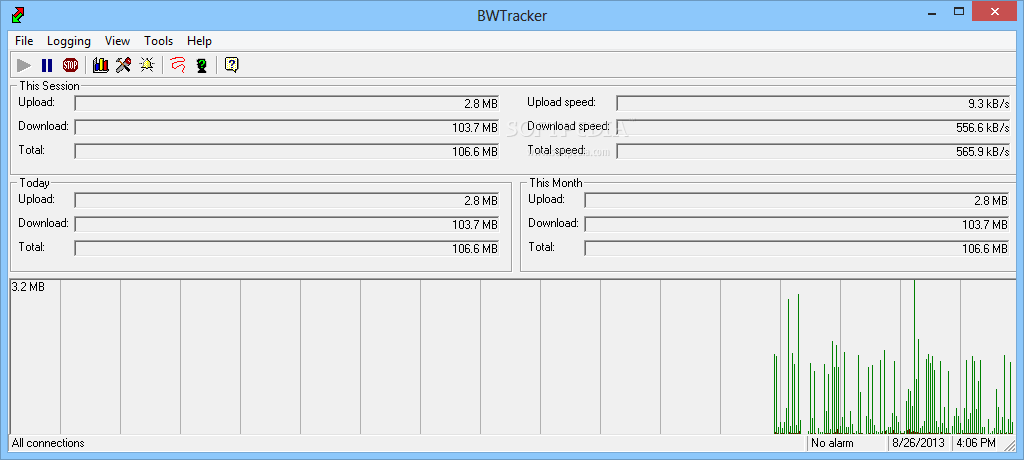The height and width of the screenshot is (460, 1024).
Task: Click the red squiggly line icon
Action: [178, 65]
